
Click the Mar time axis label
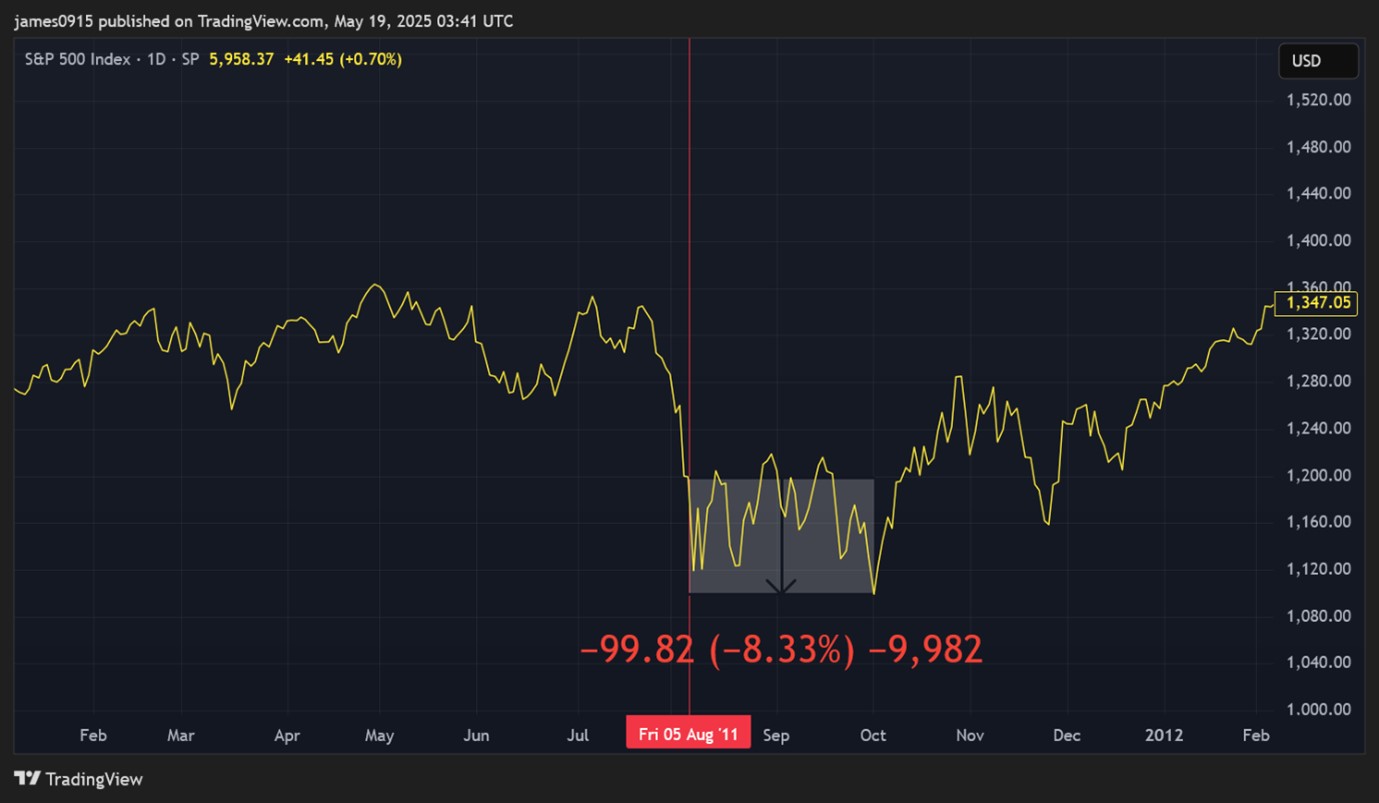181,735
